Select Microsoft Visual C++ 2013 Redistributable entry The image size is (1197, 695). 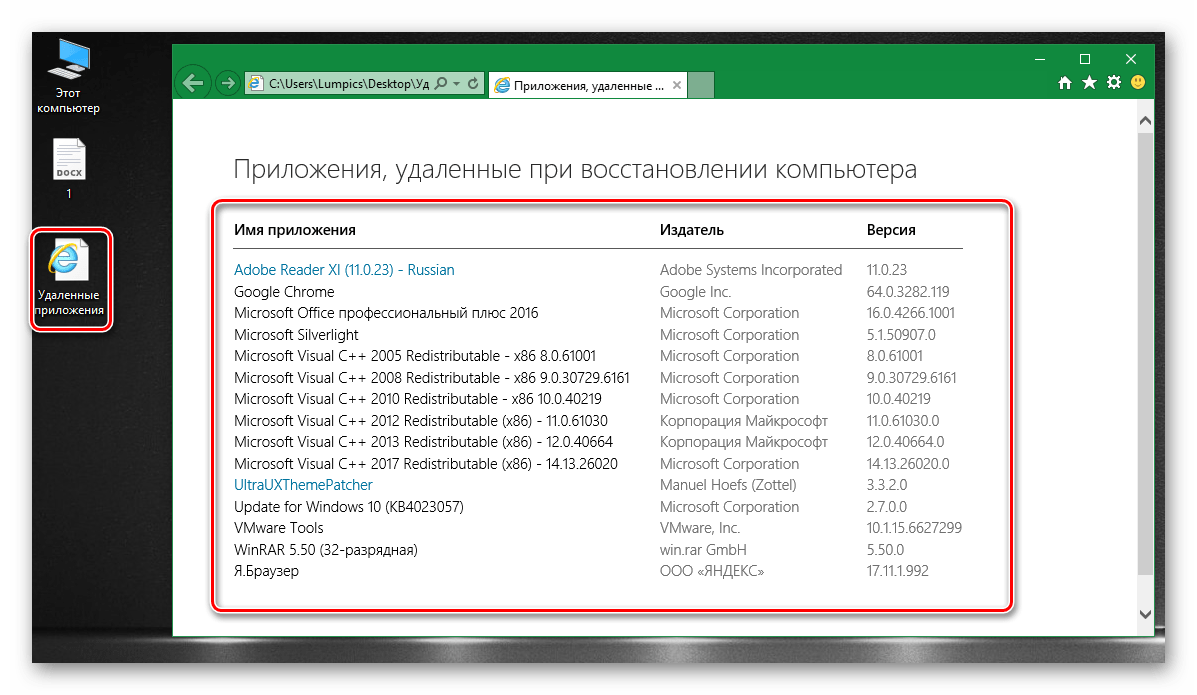point(424,442)
